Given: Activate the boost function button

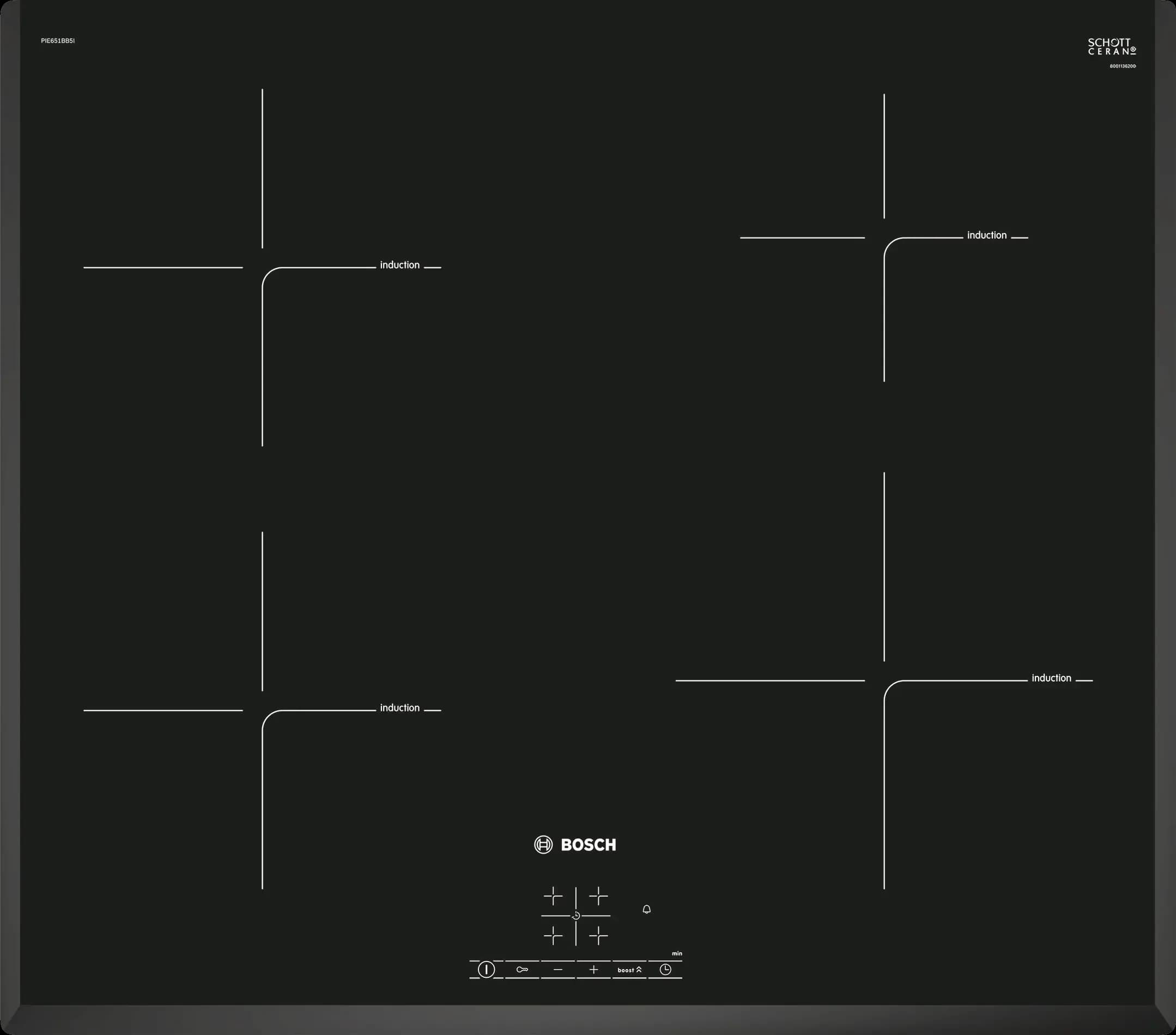Looking at the screenshot, I should tap(629, 970).
